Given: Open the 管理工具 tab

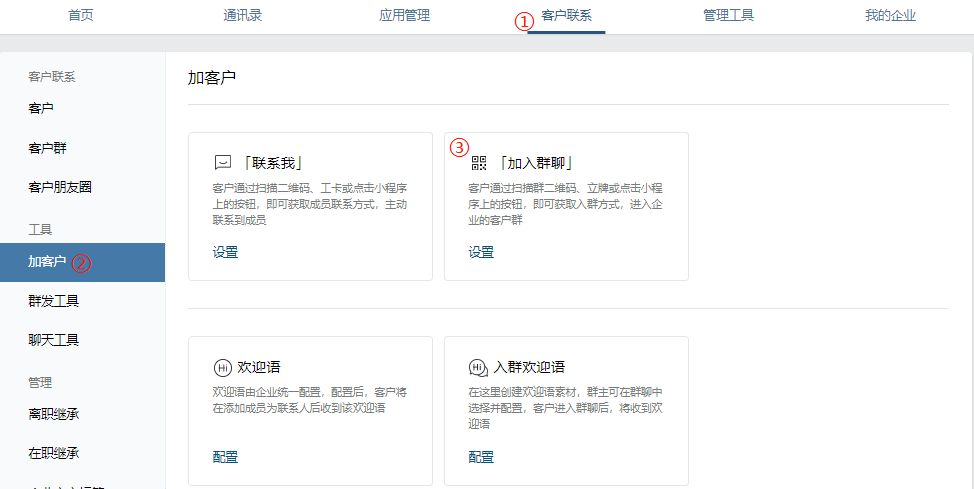Looking at the screenshot, I should pyautogui.click(x=728, y=15).
